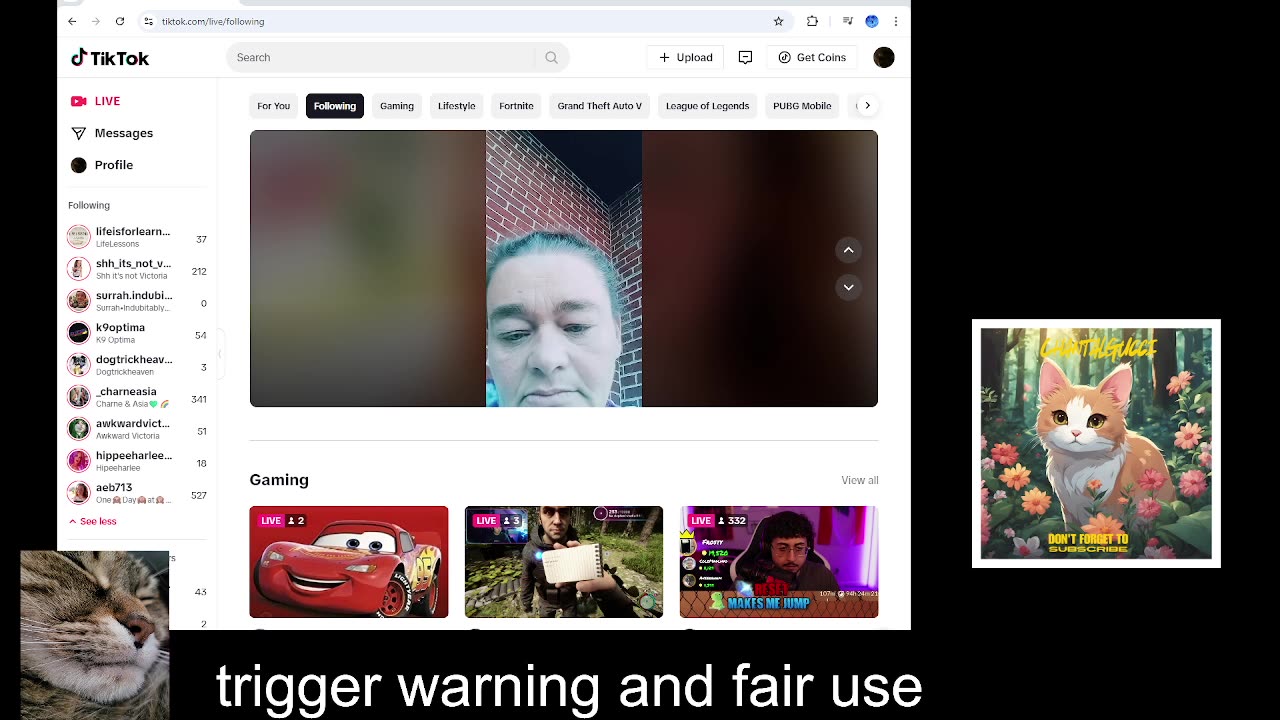Image resolution: width=1280 pixels, height=720 pixels.
Task: Click the lifeisforlearn... avatar icon
Action: [x=78, y=237]
